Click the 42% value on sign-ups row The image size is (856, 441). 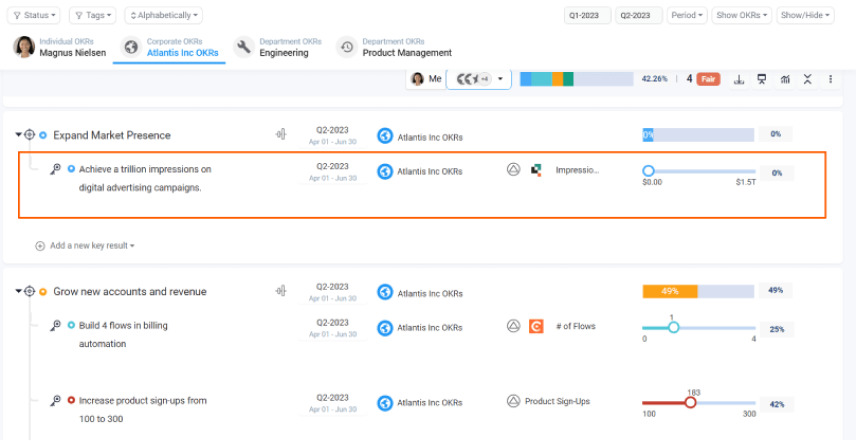click(x=777, y=404)
